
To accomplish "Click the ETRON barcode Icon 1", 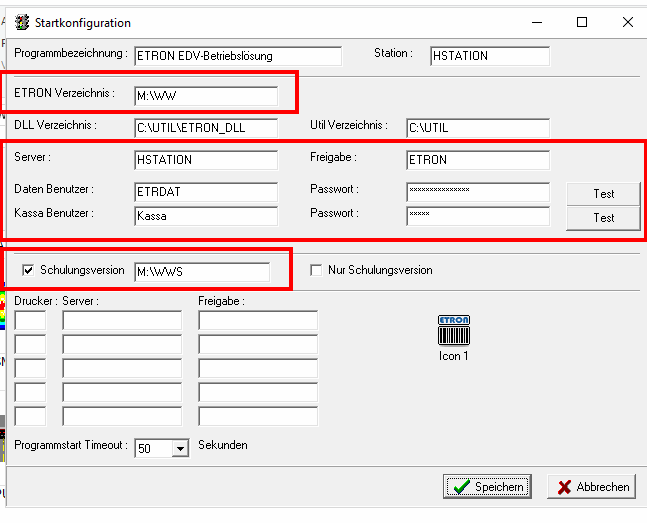I will point(454,331).
